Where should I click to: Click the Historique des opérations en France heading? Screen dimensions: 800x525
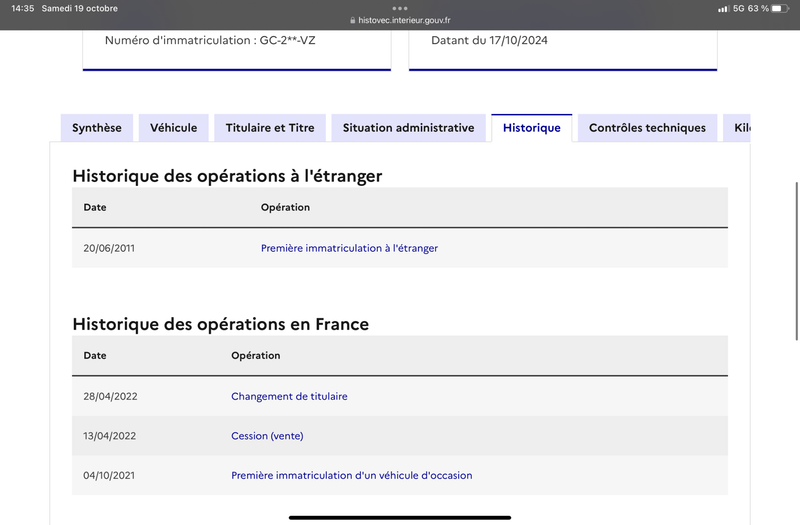(220, 324)
